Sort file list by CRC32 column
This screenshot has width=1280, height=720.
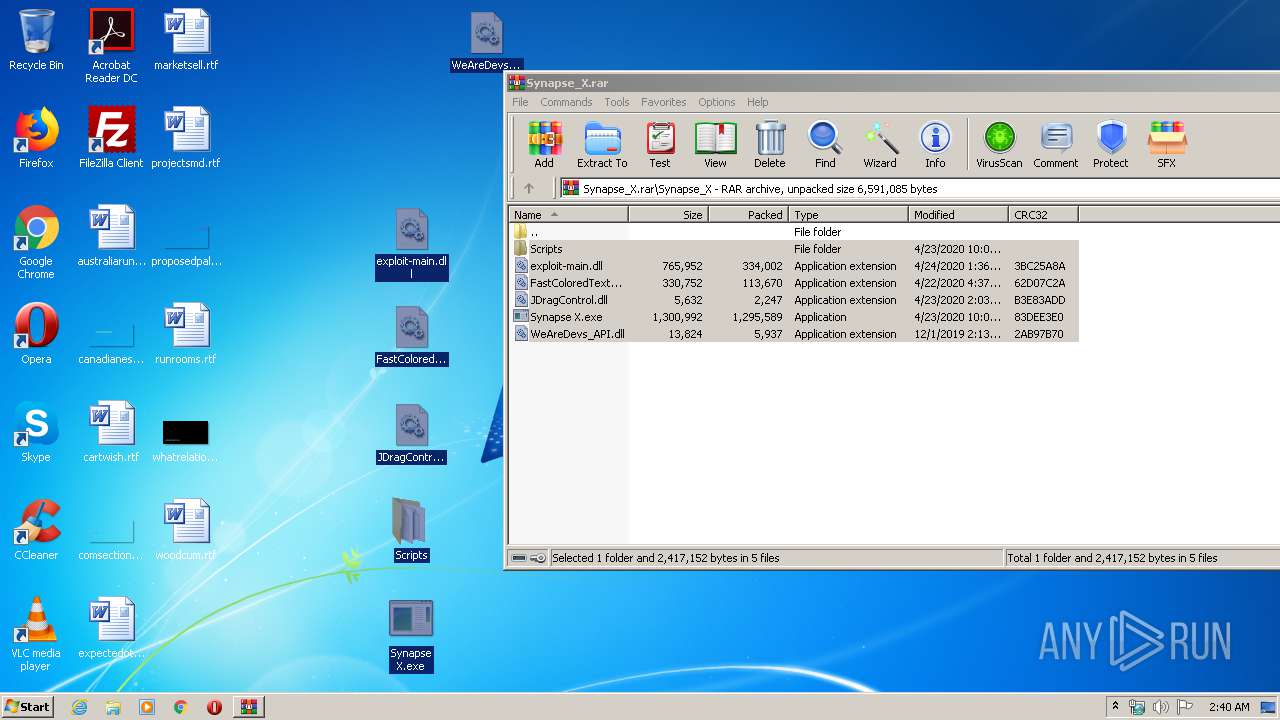click(1043, 214)
